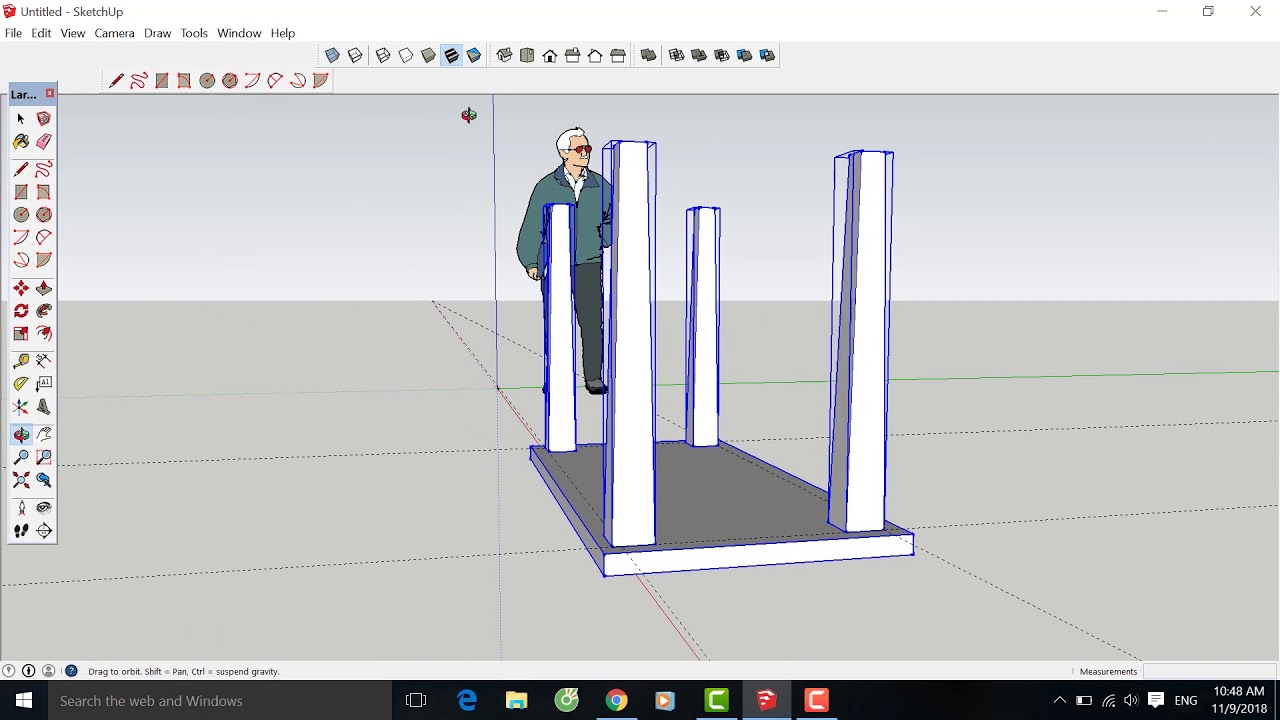The height and width of the screenshot is (720, 1280).
Task: Select the Select arrow tool
Action: click(x=21, y=119)
